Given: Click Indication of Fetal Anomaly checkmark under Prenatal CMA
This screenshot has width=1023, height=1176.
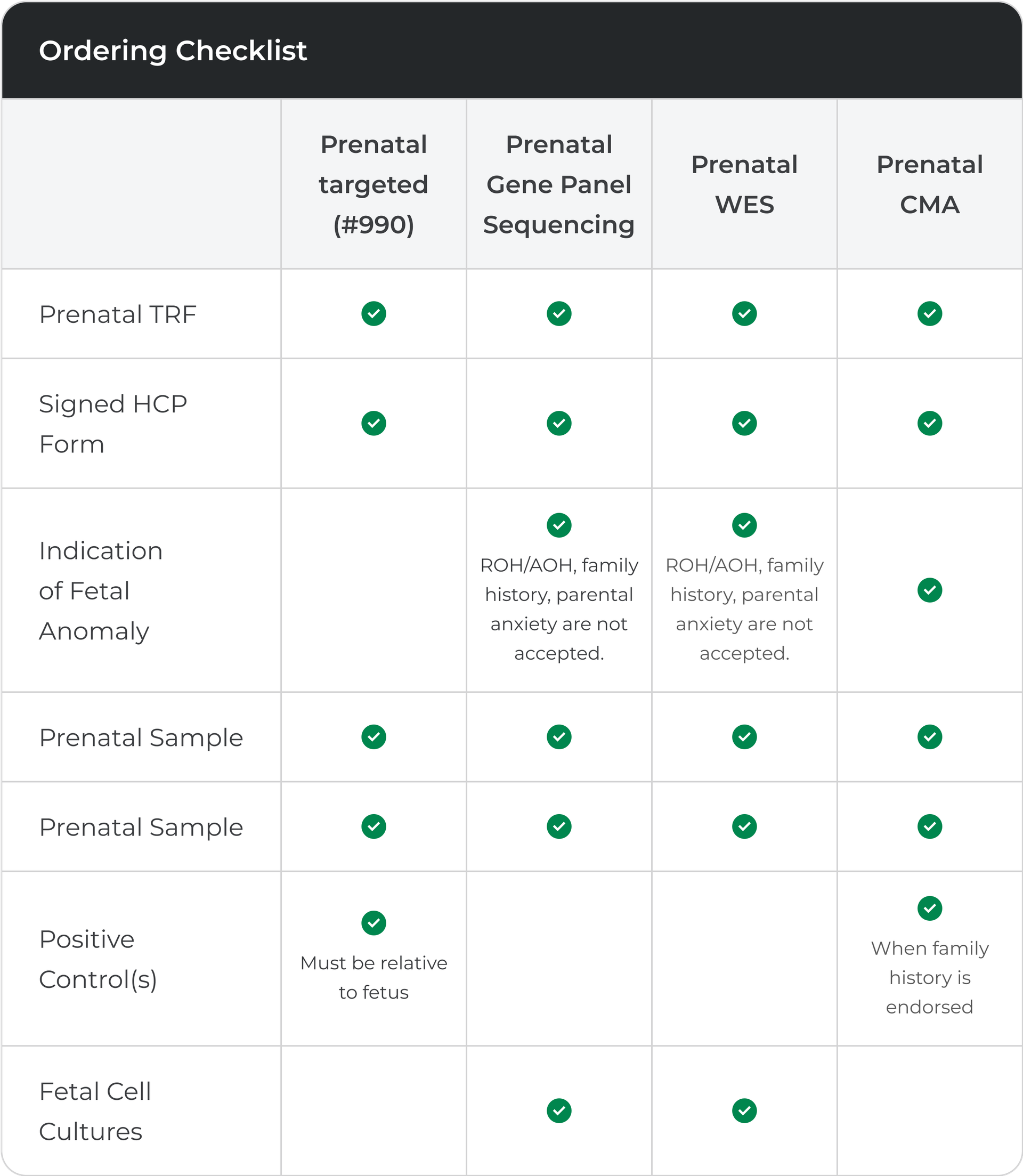Looking at the screenshot, I should pyautogui.click(x=929, y=590).
